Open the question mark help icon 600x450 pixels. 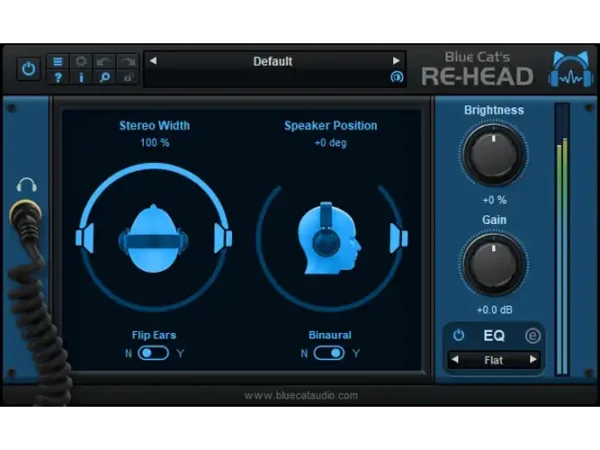pos(58,78)
